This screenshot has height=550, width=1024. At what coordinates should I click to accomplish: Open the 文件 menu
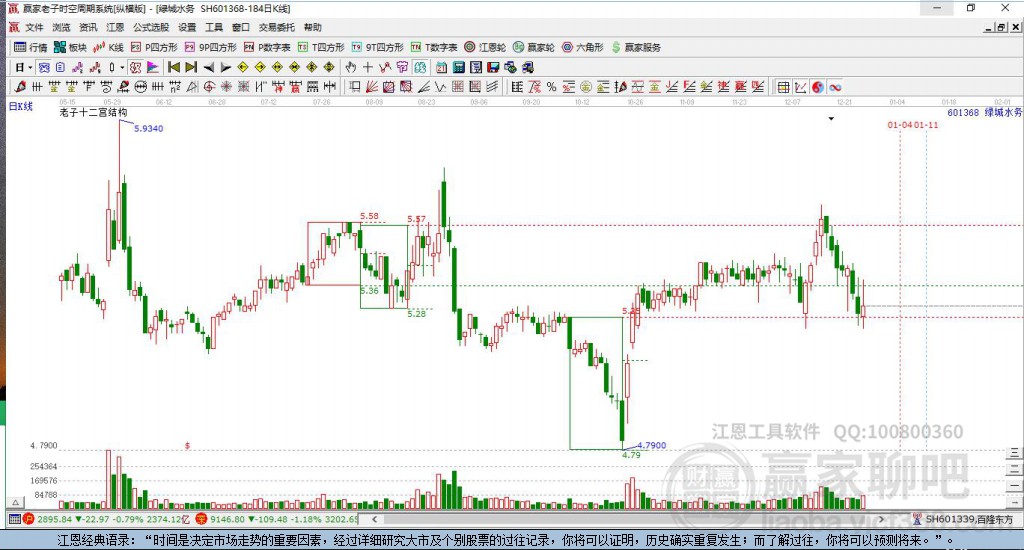click(x=34, y=27)
